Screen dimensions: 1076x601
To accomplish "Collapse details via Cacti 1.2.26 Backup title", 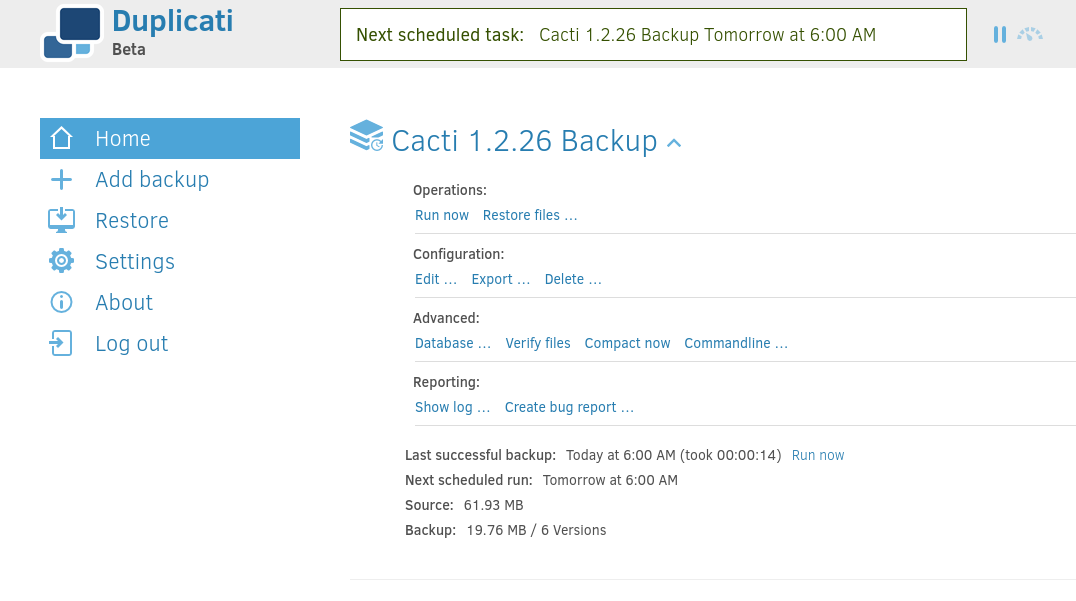I will tap(524, 141).
